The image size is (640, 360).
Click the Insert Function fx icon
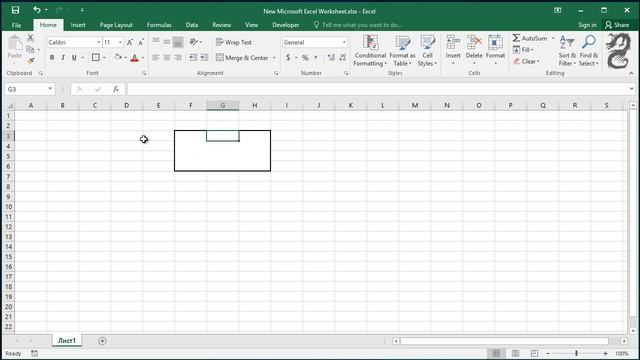[116, 89]
